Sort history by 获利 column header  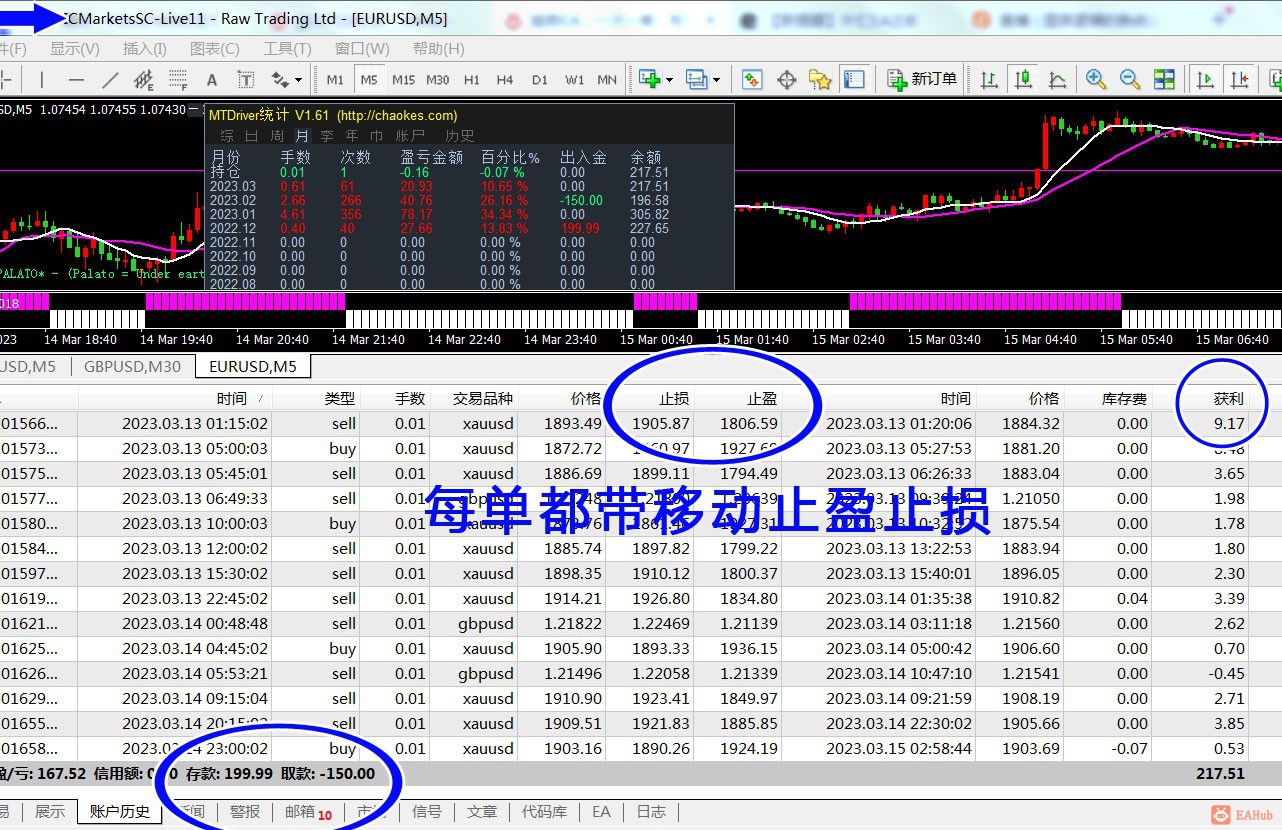[x=1229, y=398]
